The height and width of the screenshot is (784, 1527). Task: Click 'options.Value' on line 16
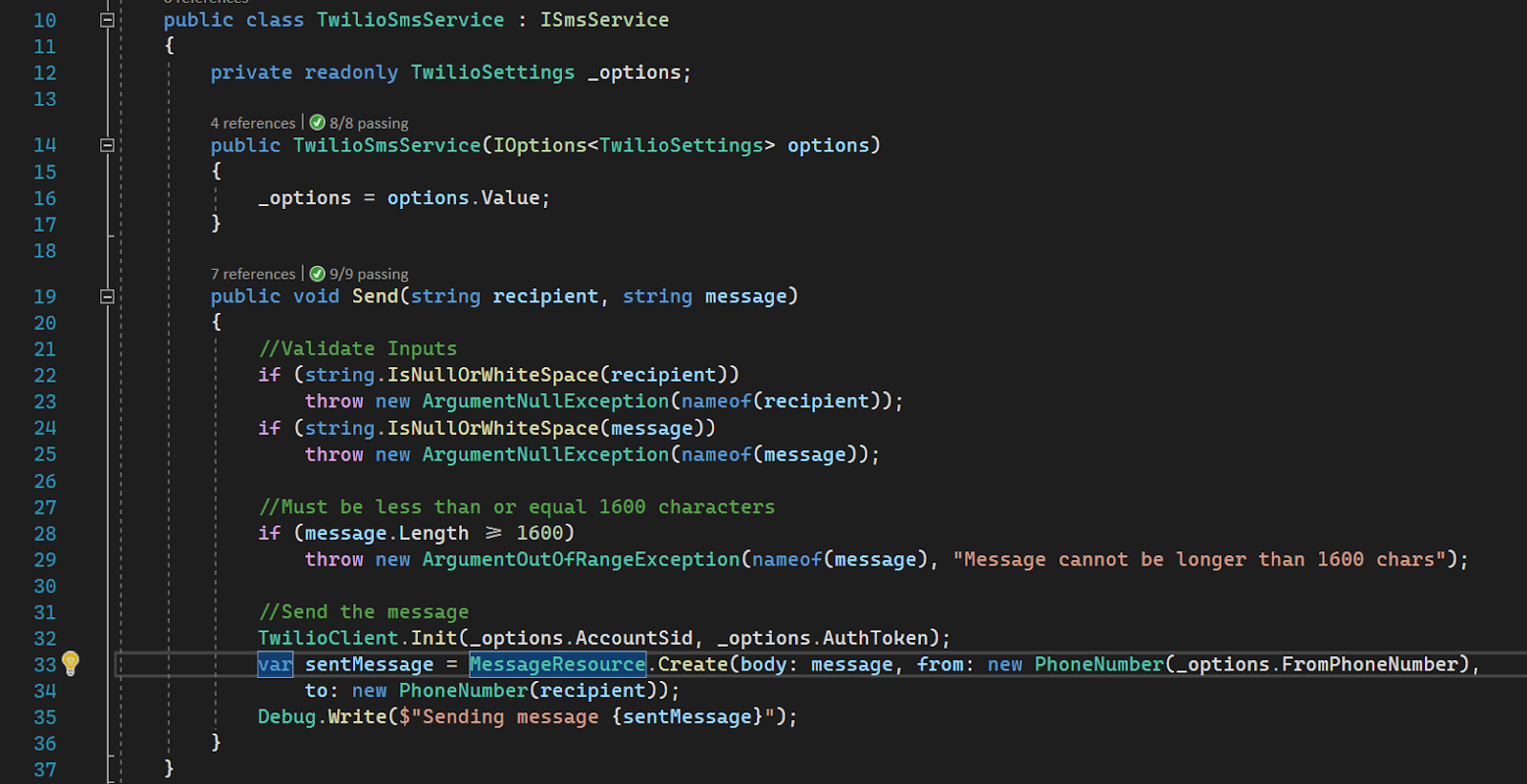[464, 197]
